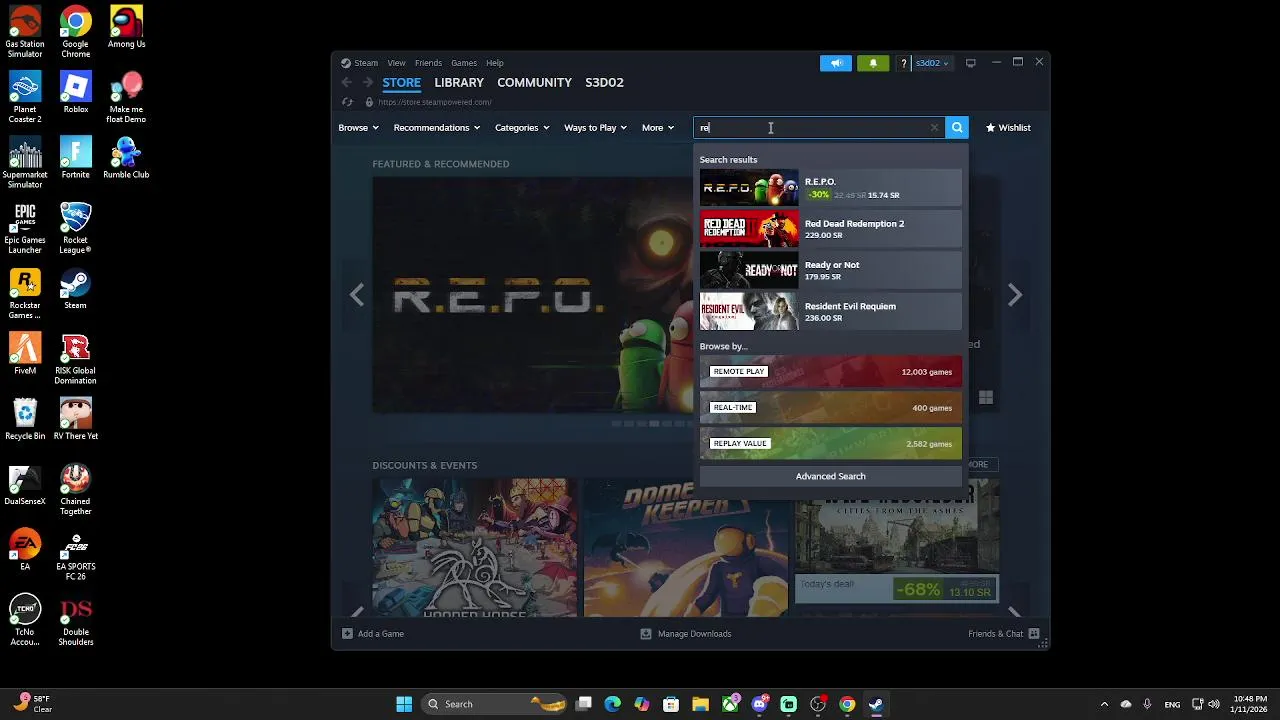Click the store URL address text
1280x720 pixels.
point(435,102)
